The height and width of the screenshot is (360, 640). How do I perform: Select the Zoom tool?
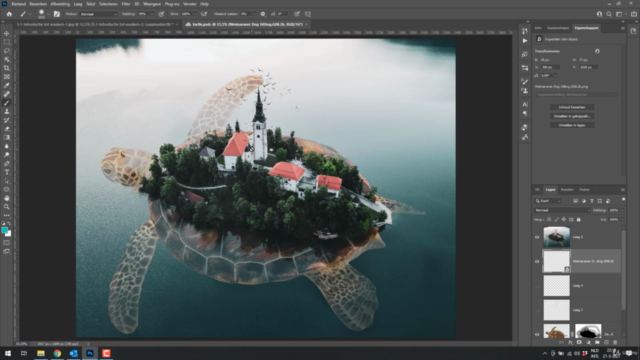[7, 207]
